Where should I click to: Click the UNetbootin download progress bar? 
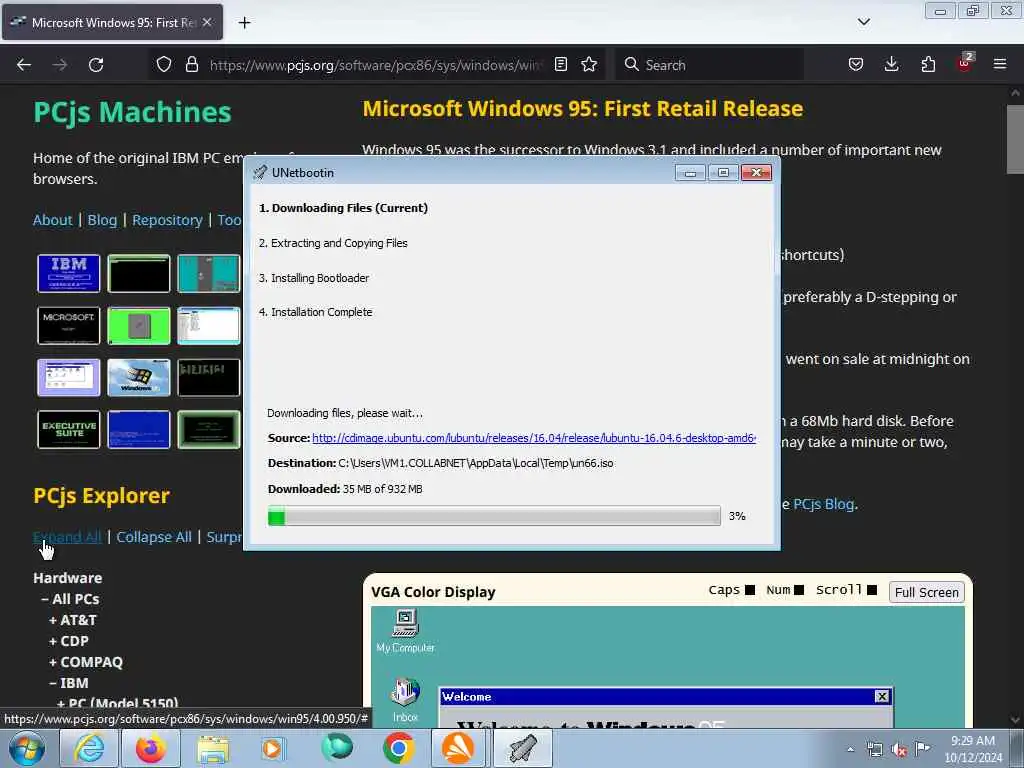tap(494, 516)
